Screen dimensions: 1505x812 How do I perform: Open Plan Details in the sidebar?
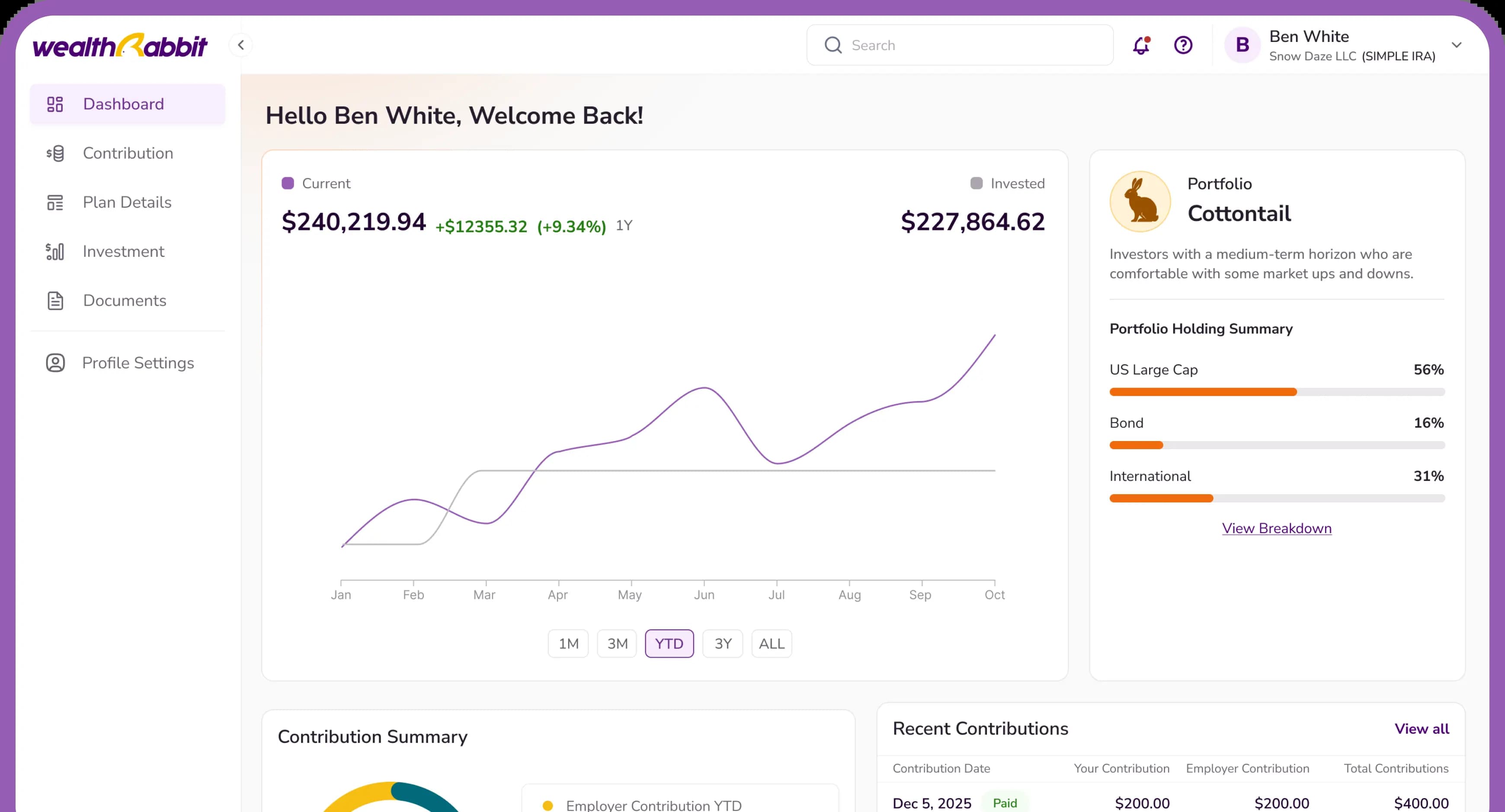(128, 202)
